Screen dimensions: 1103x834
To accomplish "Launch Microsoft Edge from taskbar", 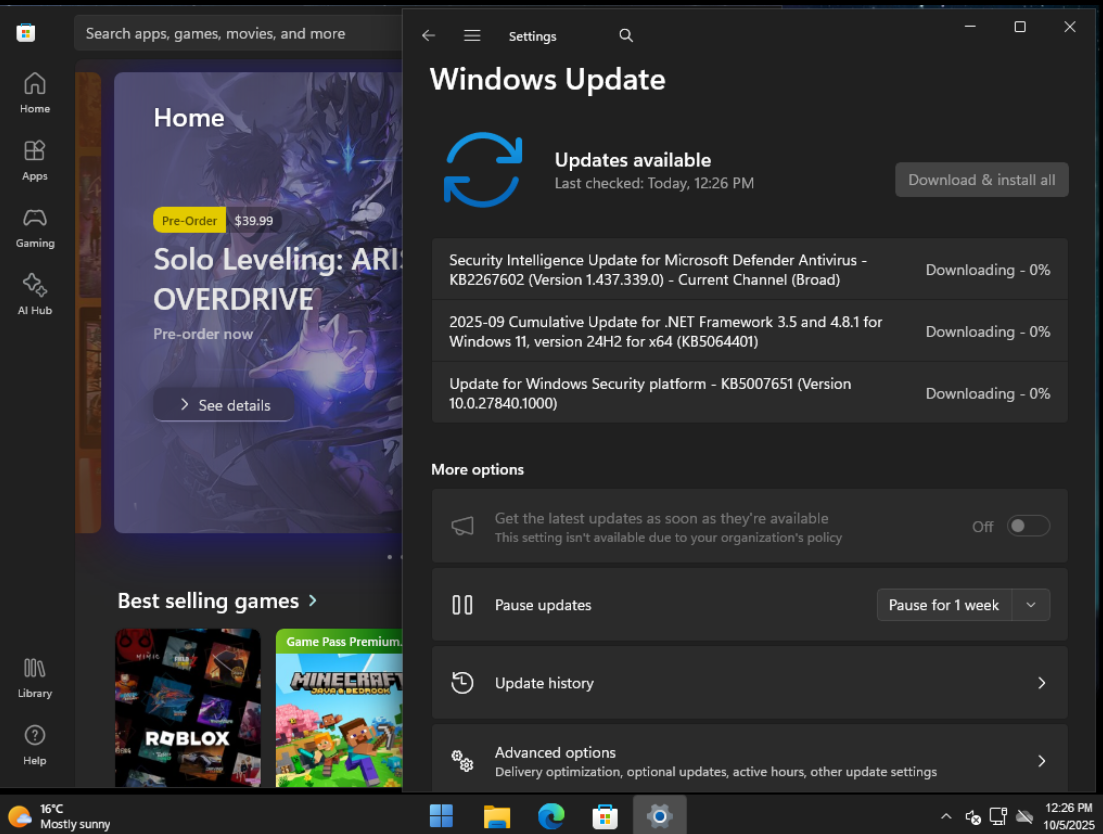I will [551, 816].
